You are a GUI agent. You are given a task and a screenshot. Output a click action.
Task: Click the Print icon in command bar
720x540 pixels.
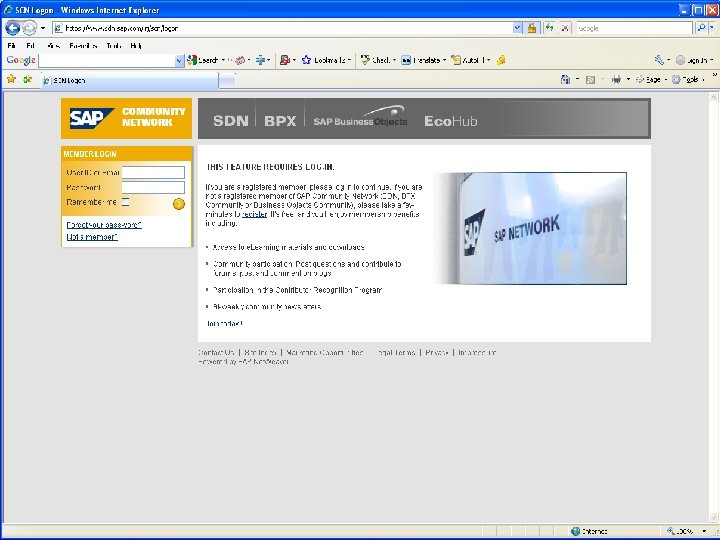pos(616,79)
